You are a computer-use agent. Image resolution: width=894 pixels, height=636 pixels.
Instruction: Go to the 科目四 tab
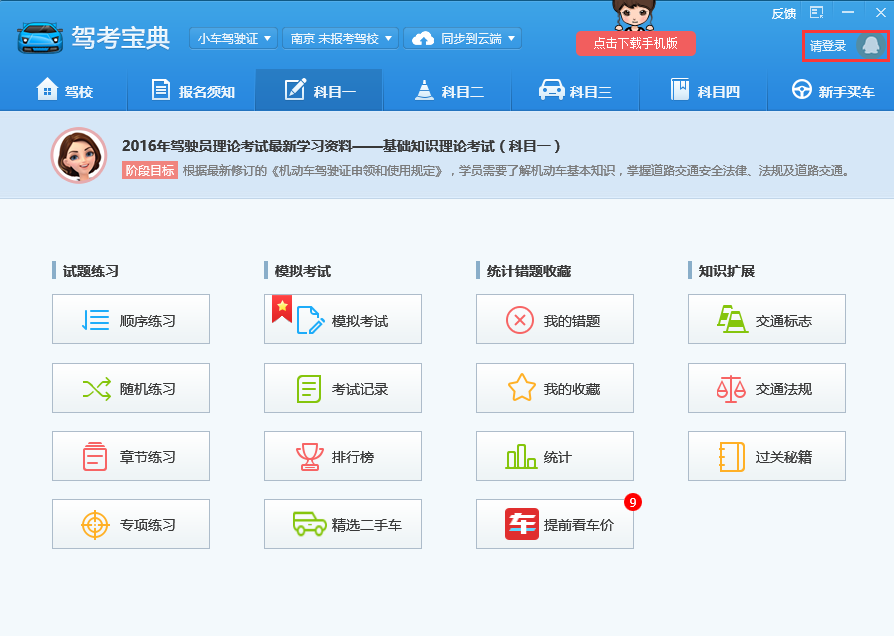[x=704, y=90]
